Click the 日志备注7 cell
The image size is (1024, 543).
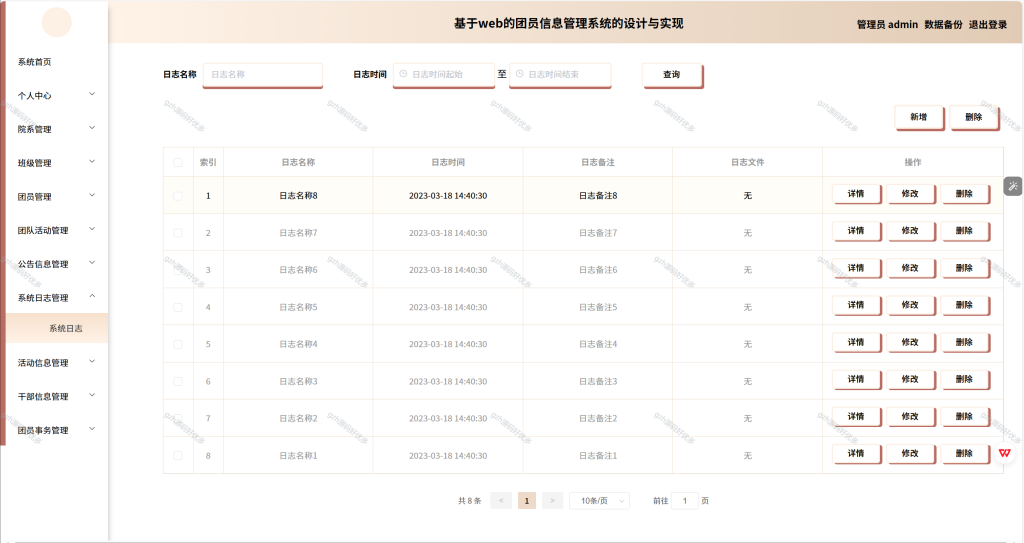coord(598,233)
